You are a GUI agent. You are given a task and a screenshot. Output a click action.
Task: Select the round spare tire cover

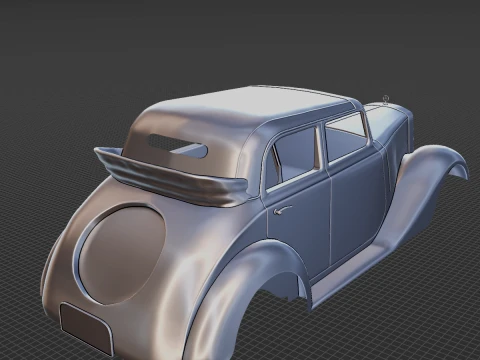click(120, 253)
